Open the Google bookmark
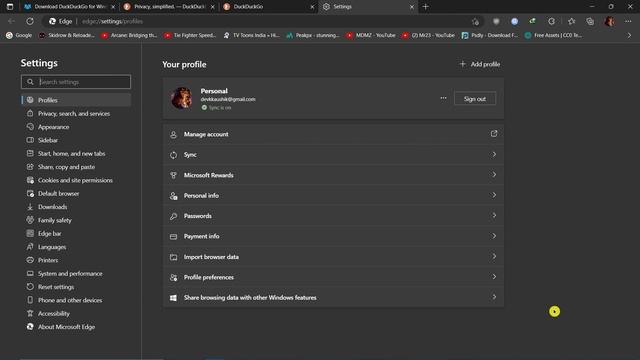The height and width of the screenshot is (360, 640). [19, 36]
